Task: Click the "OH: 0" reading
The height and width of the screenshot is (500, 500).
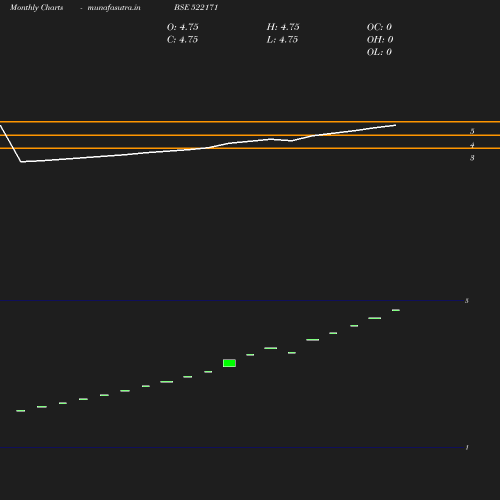Action: [380, 40]
